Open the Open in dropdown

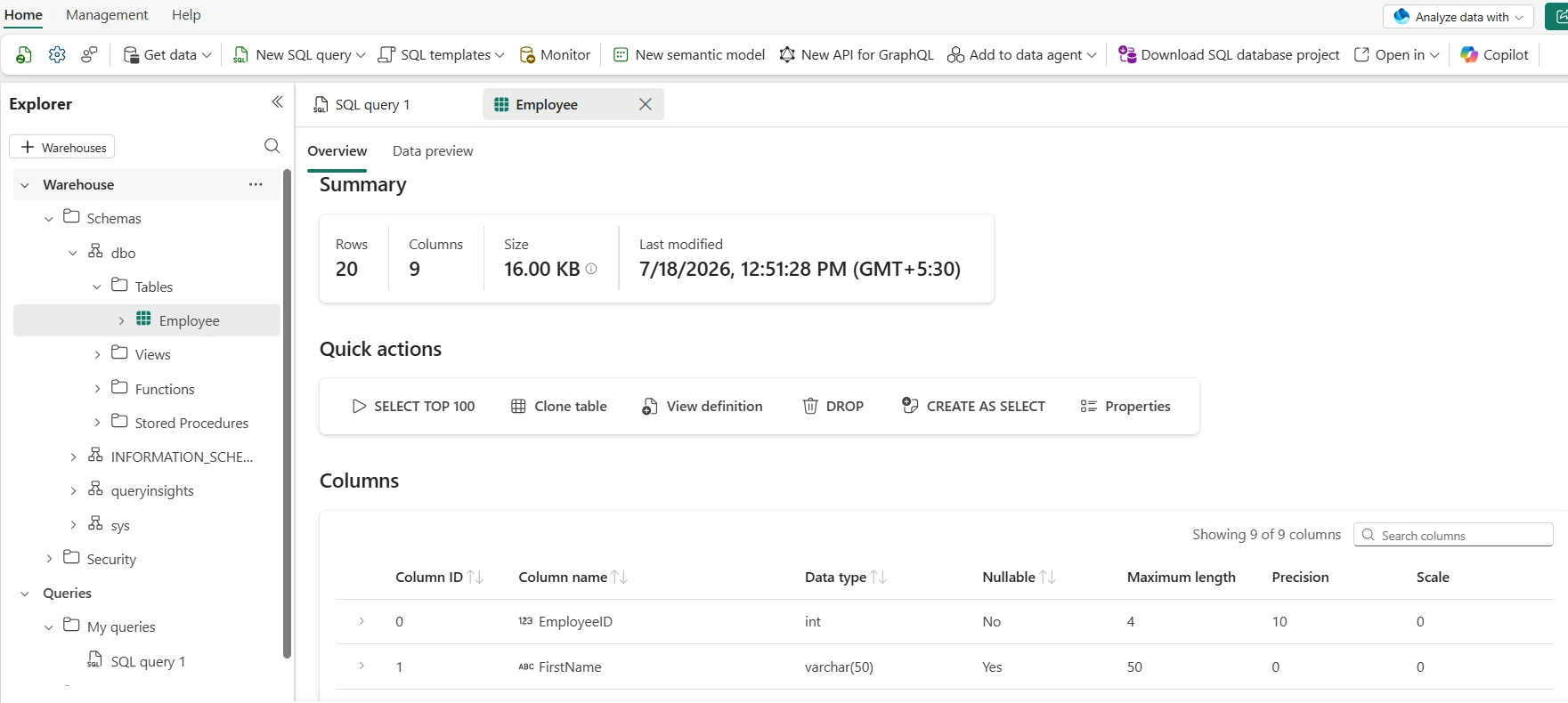[x=1396, y=54]
